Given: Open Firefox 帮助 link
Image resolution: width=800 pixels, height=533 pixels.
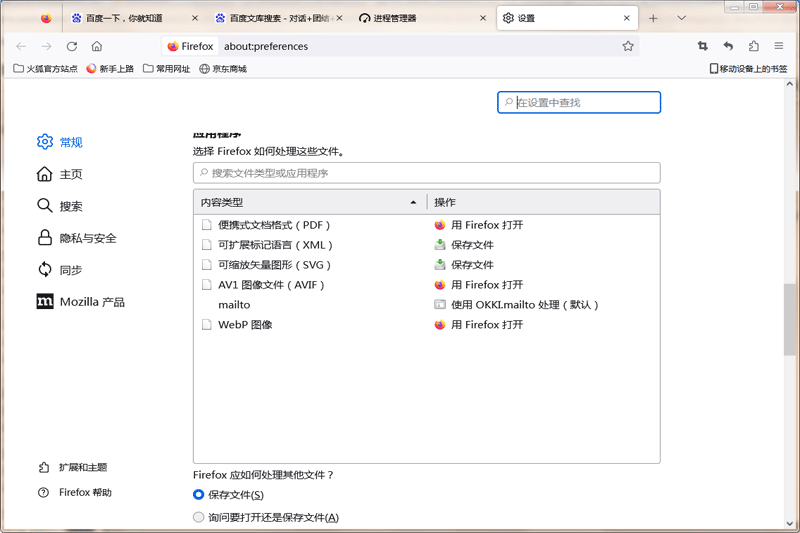Looking at the screenshot, I should click(x=75, y=492).
